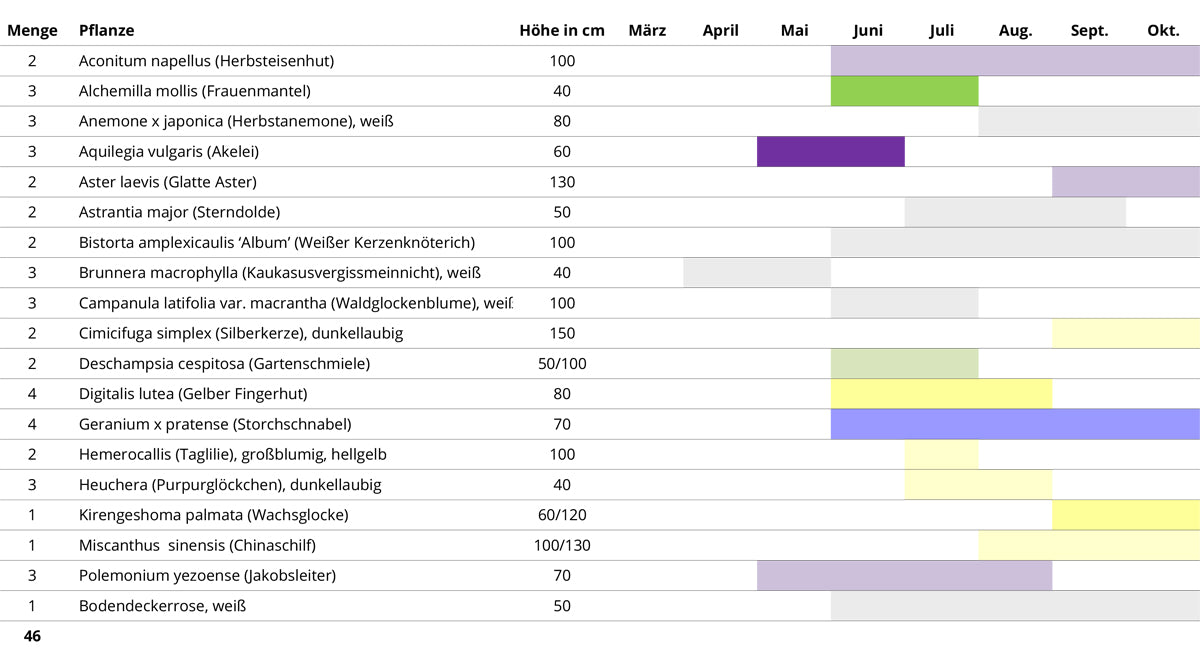Click the "Okt." month header
This screenshot has width=1200, height=666.
[x=1163, y=30]
